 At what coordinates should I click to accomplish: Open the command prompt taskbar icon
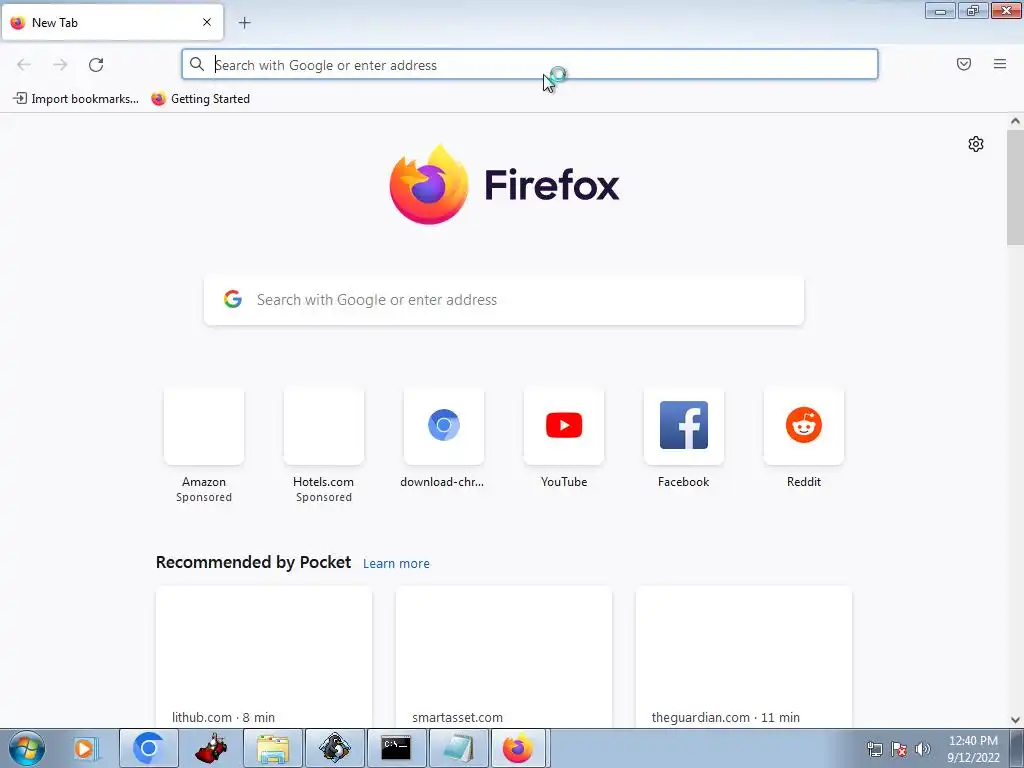point(396,748)
